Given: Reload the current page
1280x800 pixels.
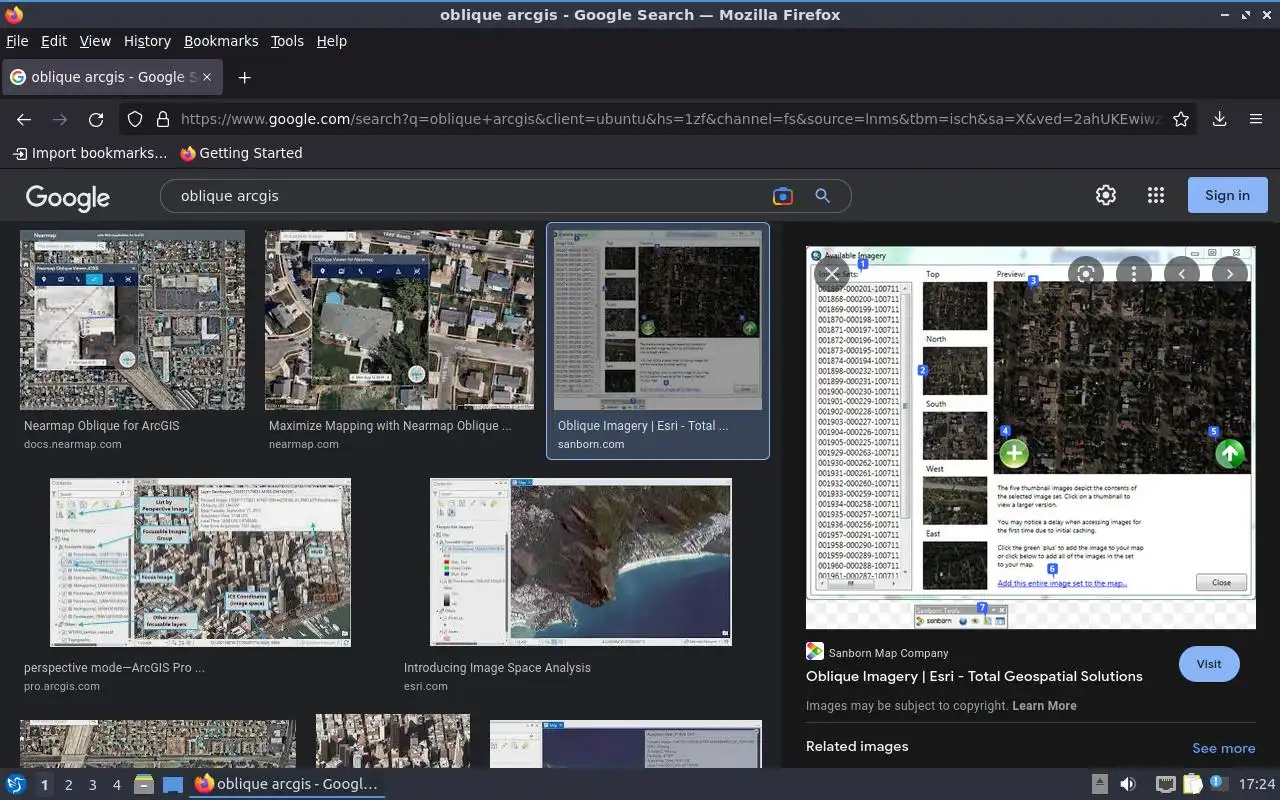Looking at the screenshot, I should click(x=96, y=119).
